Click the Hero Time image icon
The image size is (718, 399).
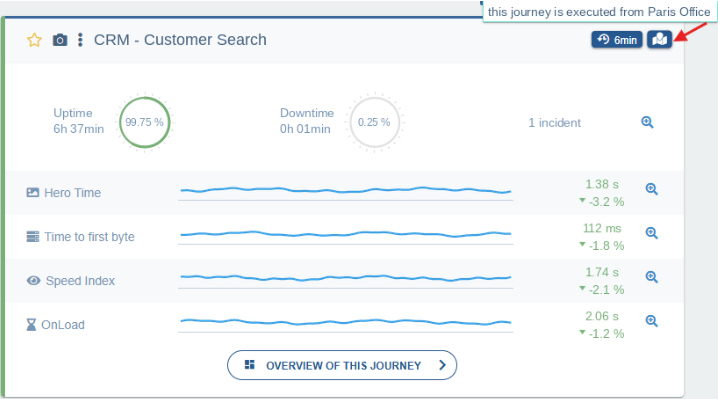pos(33,192)
